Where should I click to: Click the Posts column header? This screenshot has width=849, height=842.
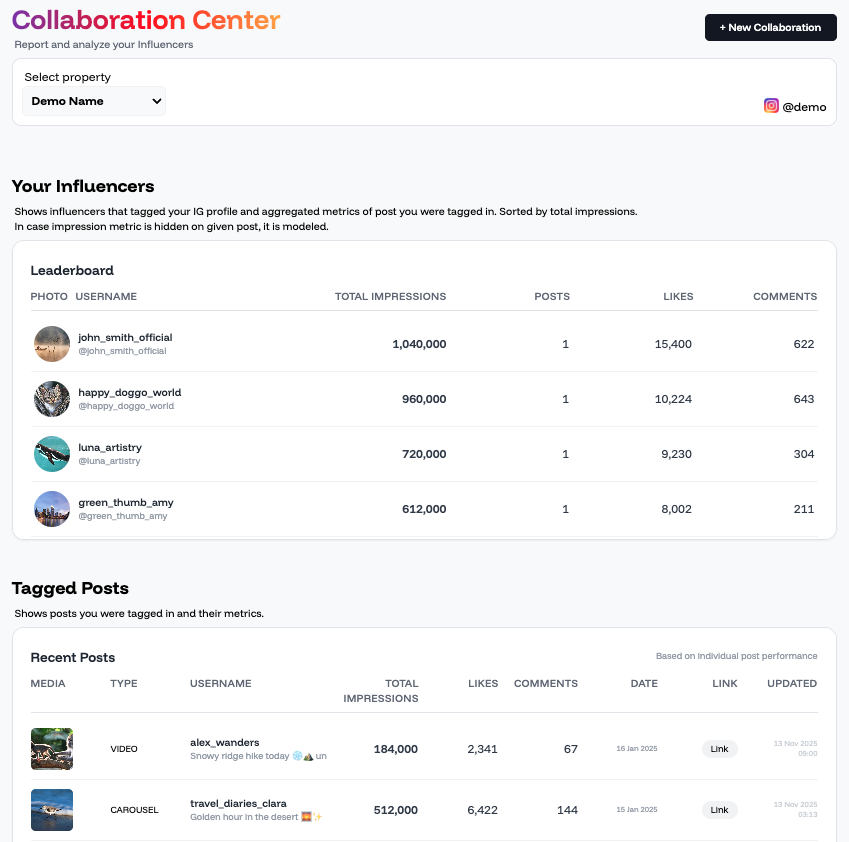(x=552, y=297)
